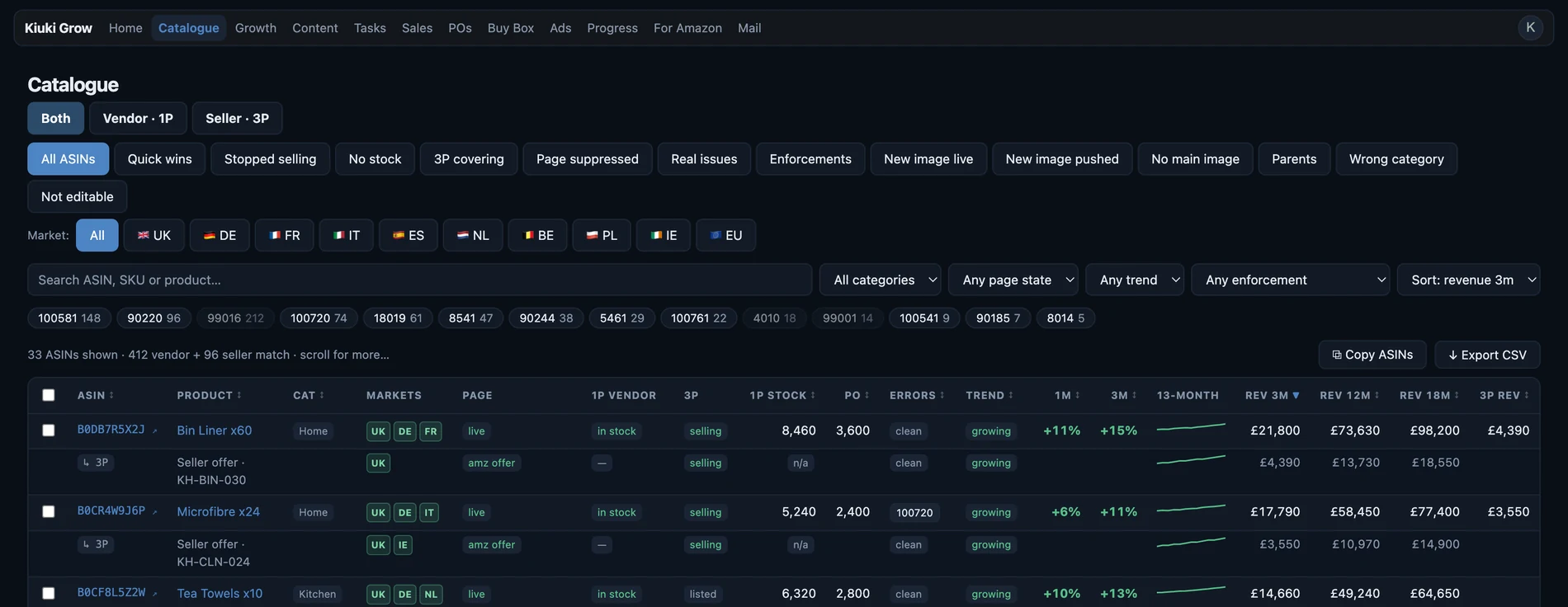Open the Any page state dropdown
This screenshot has height=607, width=1568.
1013,280
